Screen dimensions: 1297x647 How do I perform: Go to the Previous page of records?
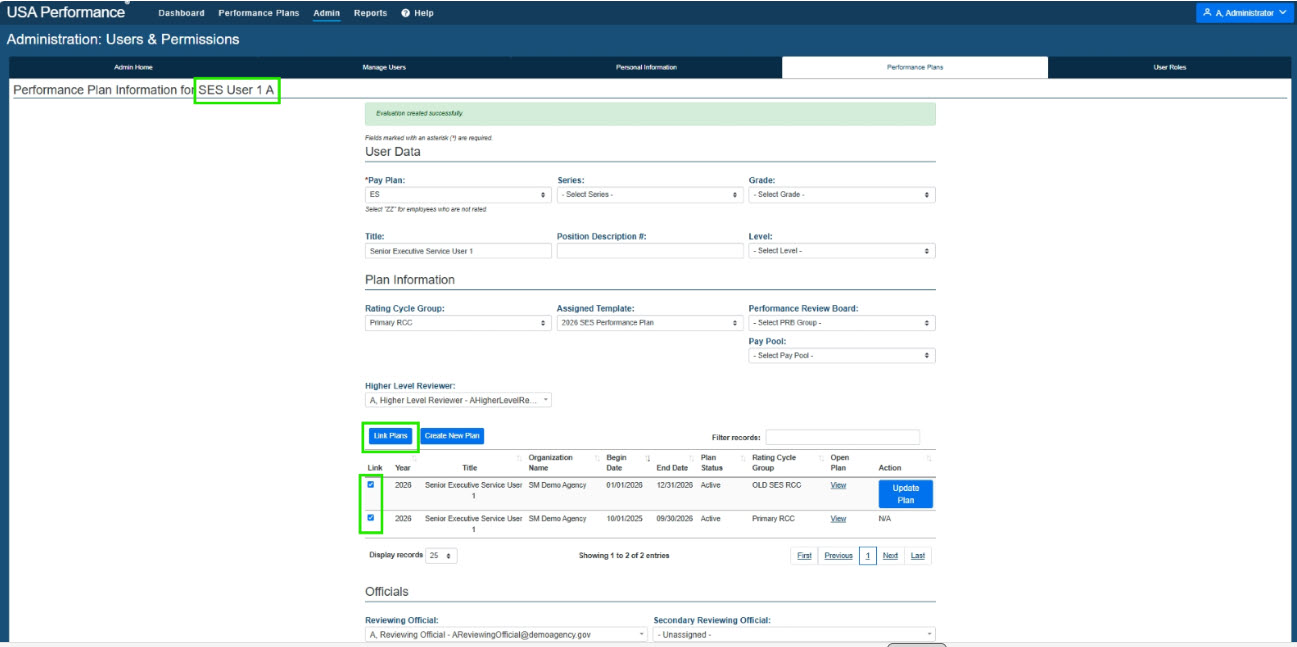(x=838, y=556)
